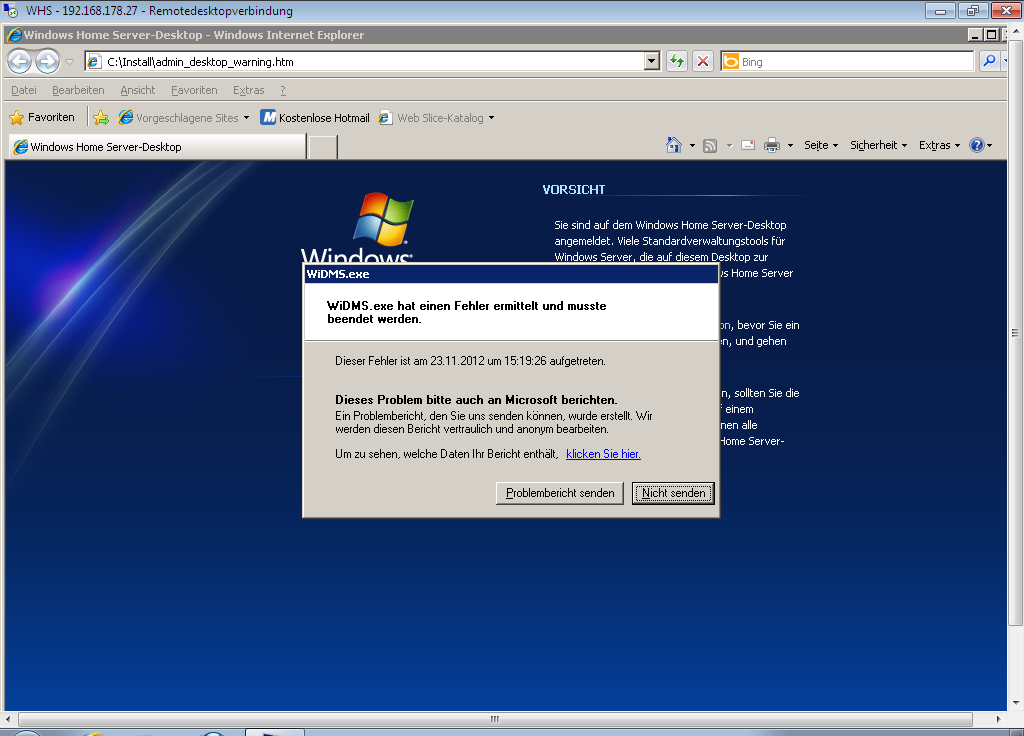Click the printer icon
The image size is (1024, 736).
click(772, 145)
